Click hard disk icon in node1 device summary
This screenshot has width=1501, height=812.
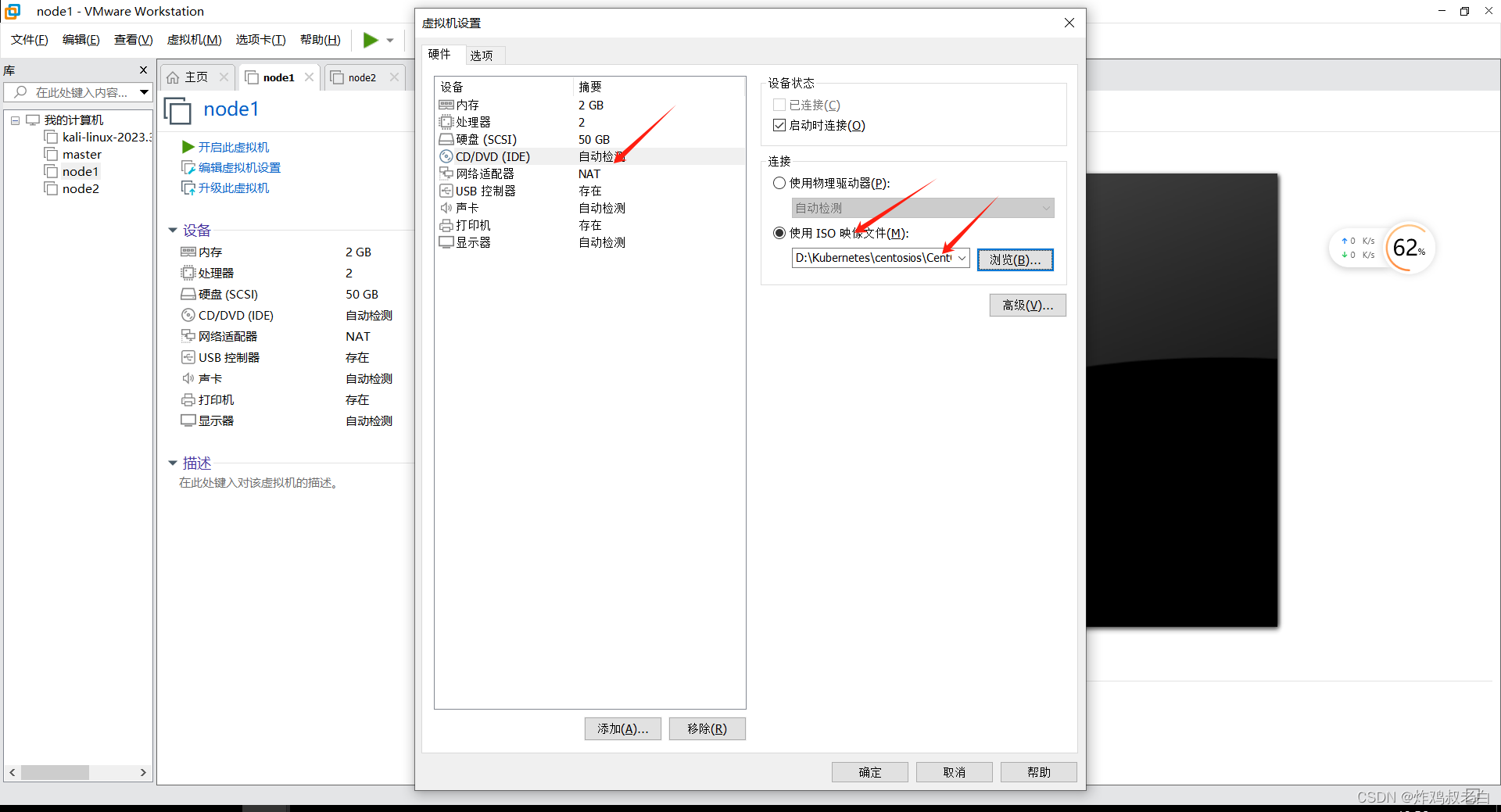point(188,294)
